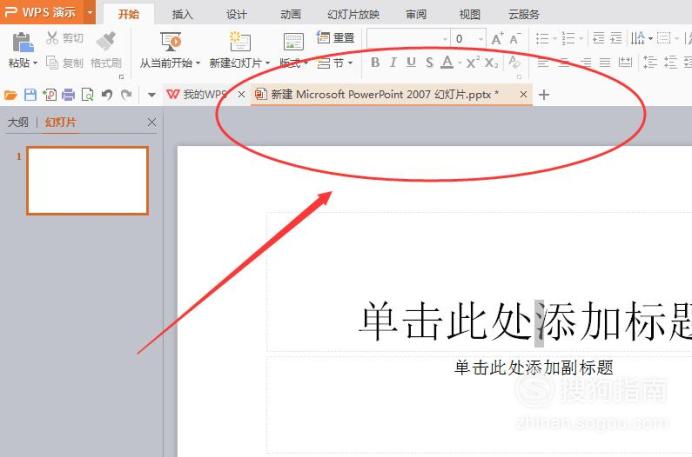692x457 pixels.
Task: Close the slide thumbnail pane
Action: click(x=152, y=122)
